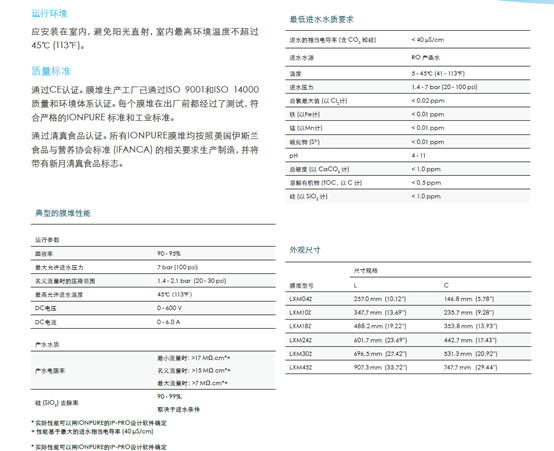Click the "pH" row label
Screen dimensions: 554x451
294,156
